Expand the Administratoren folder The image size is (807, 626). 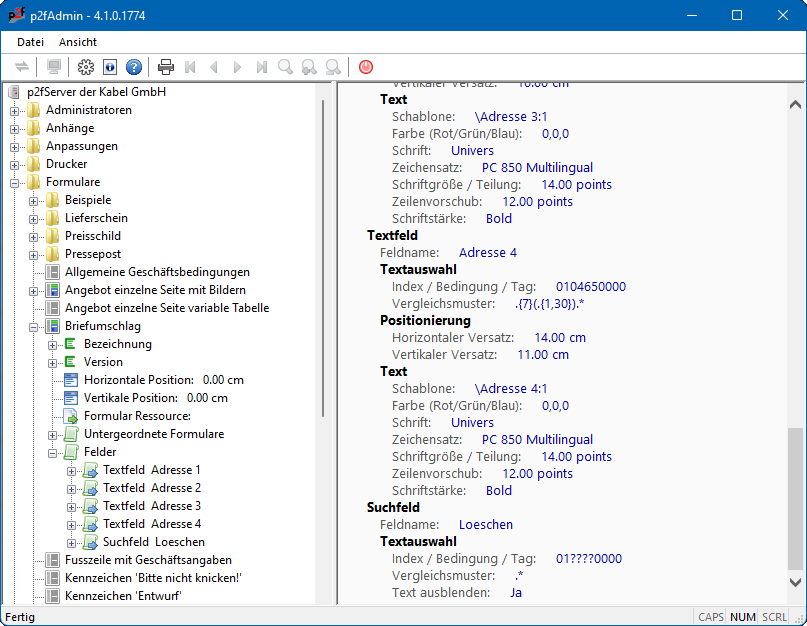15,110
